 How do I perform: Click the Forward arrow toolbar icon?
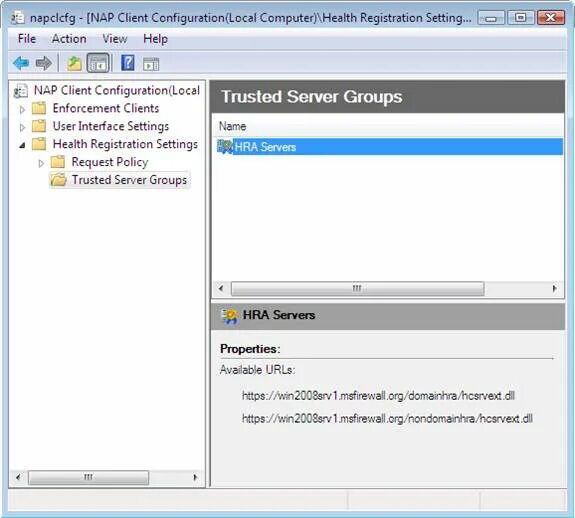44,63
